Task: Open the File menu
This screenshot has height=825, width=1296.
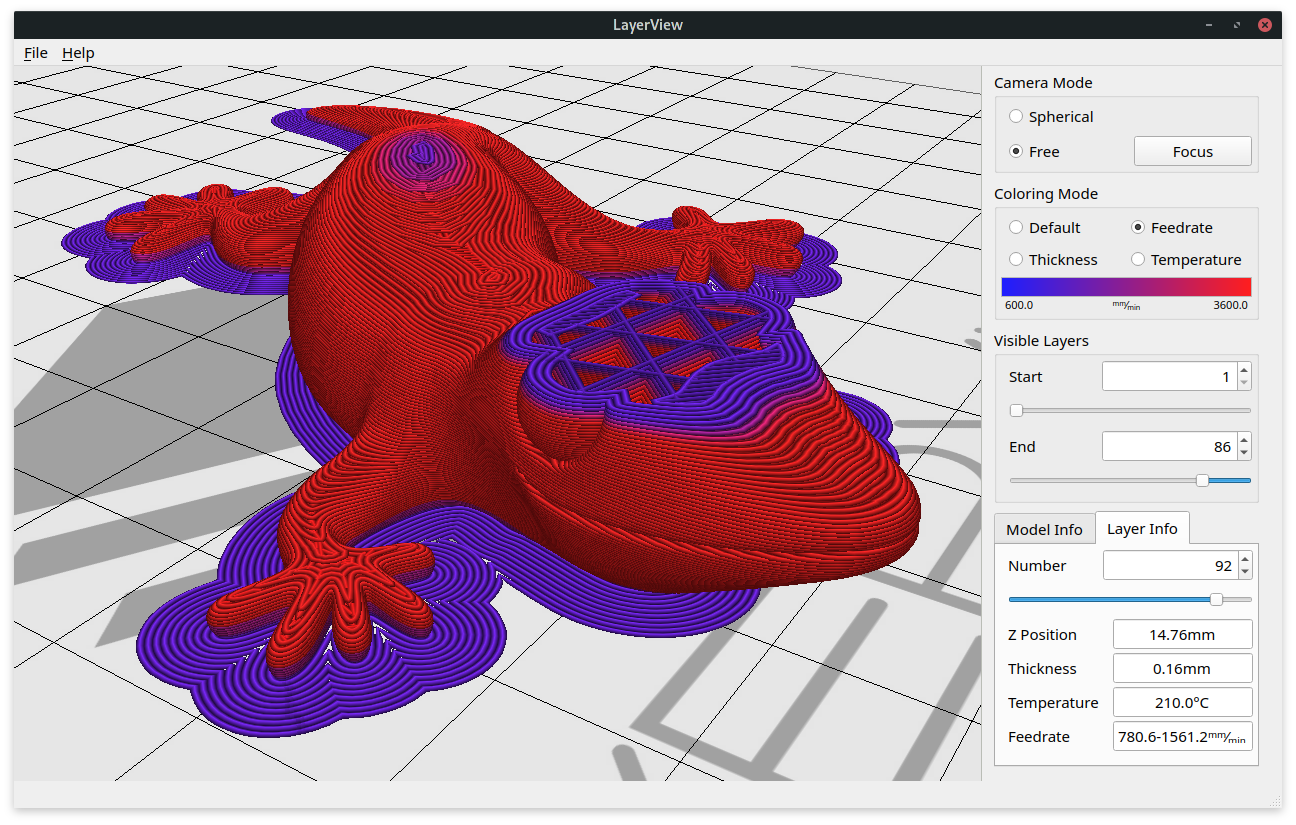Action: 35,53
